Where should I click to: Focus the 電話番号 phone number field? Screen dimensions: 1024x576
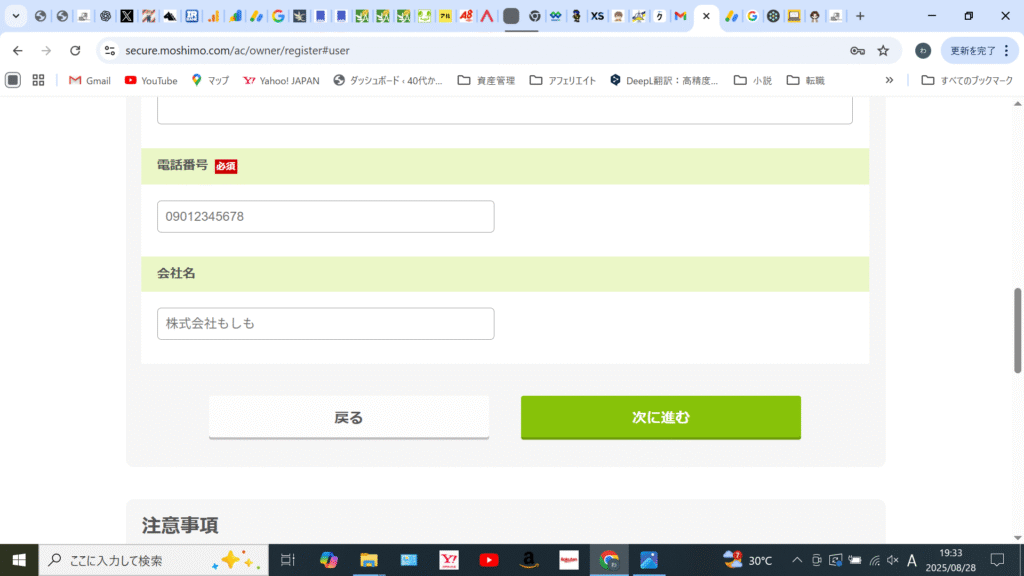[325, 216]
